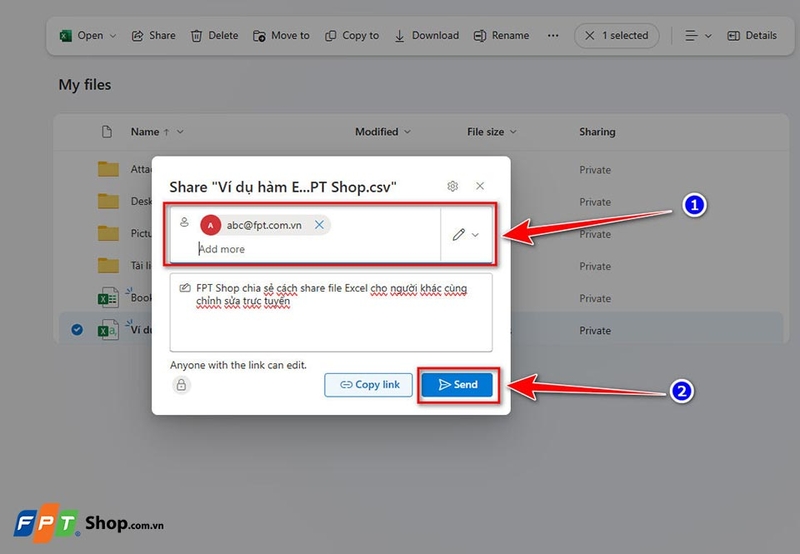Click the abc@fpt.com.vn recipient avatar
This screenshot has width=800, height=554.
(210, 225)
